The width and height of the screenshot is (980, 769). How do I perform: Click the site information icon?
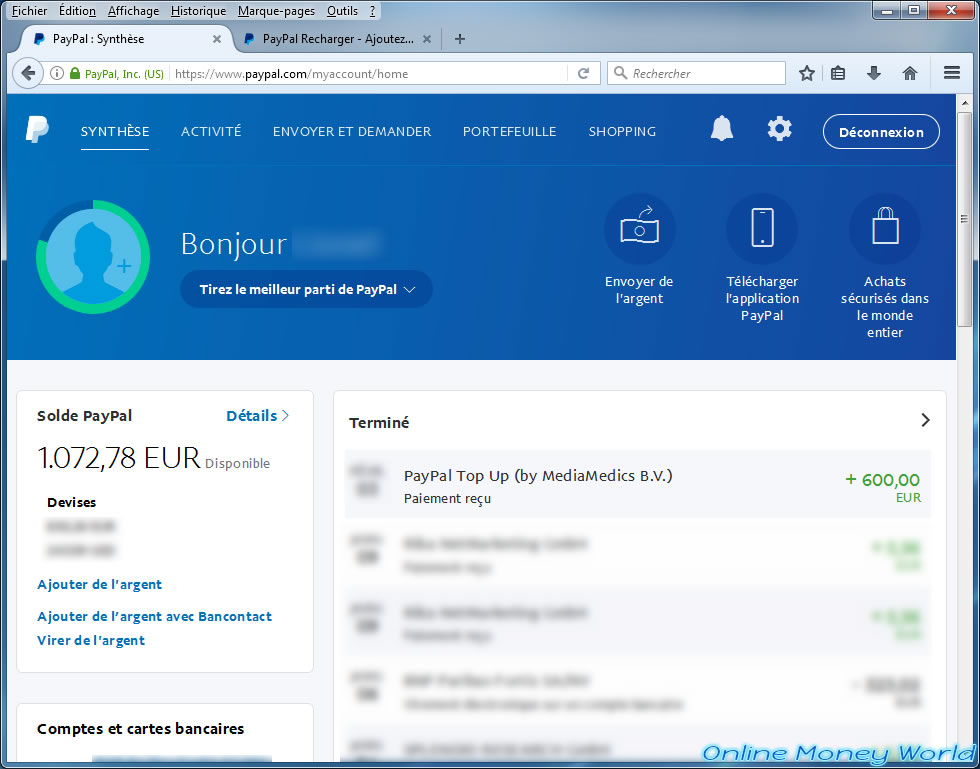57,73
